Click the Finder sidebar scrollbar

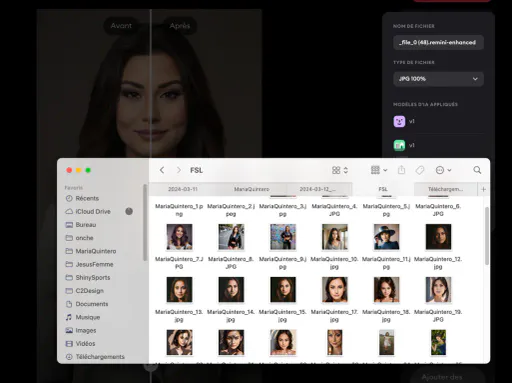(x=145, y=222)
